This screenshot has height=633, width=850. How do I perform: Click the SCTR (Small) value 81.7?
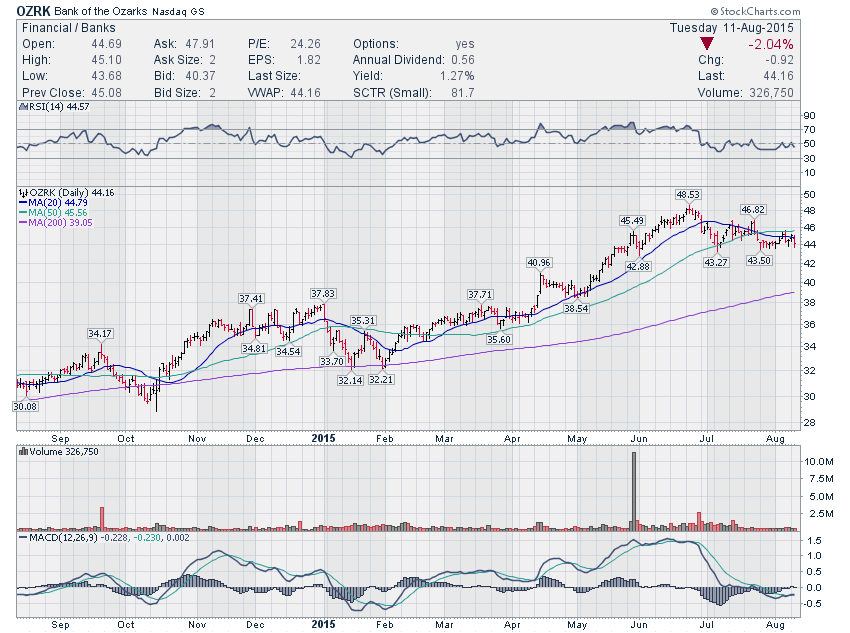pos(462,93)
